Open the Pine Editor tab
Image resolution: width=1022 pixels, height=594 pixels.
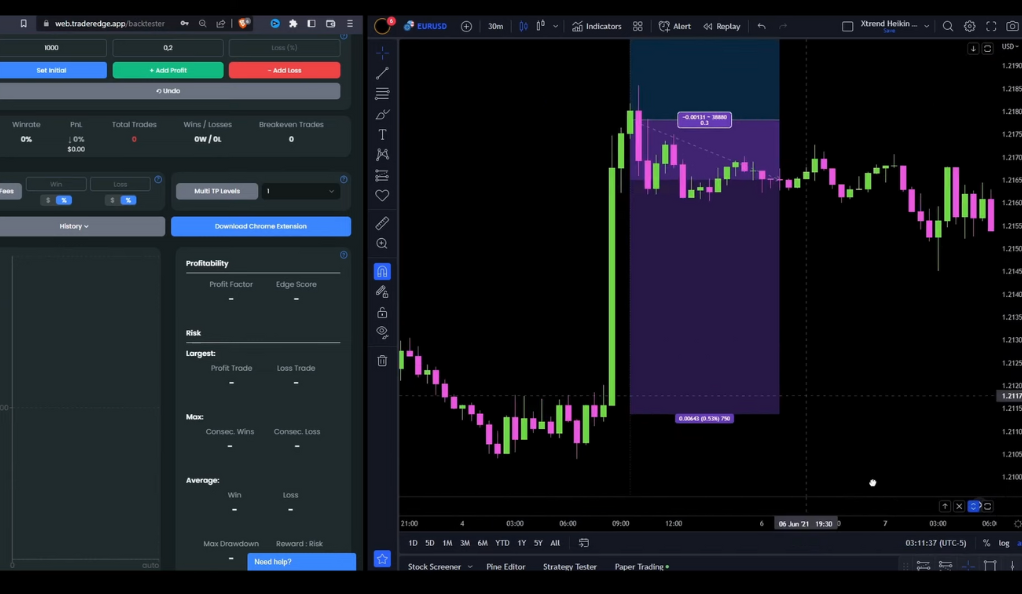click(x=505, y=567)
